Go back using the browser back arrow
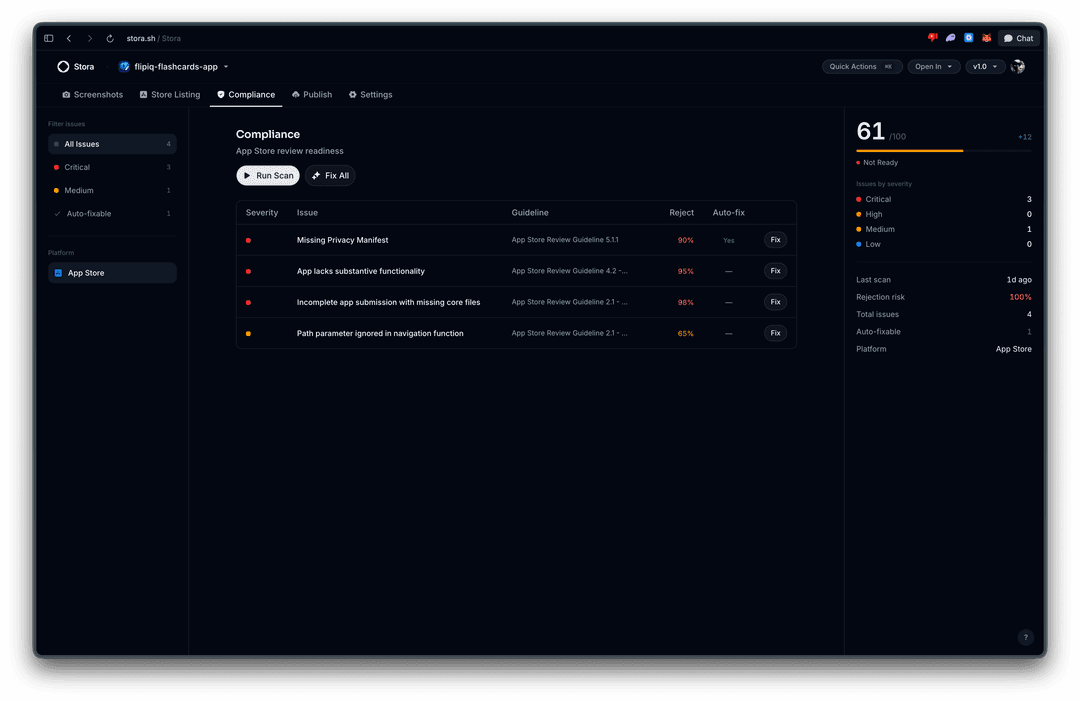The image size is (1080, 702). [69, 38]
